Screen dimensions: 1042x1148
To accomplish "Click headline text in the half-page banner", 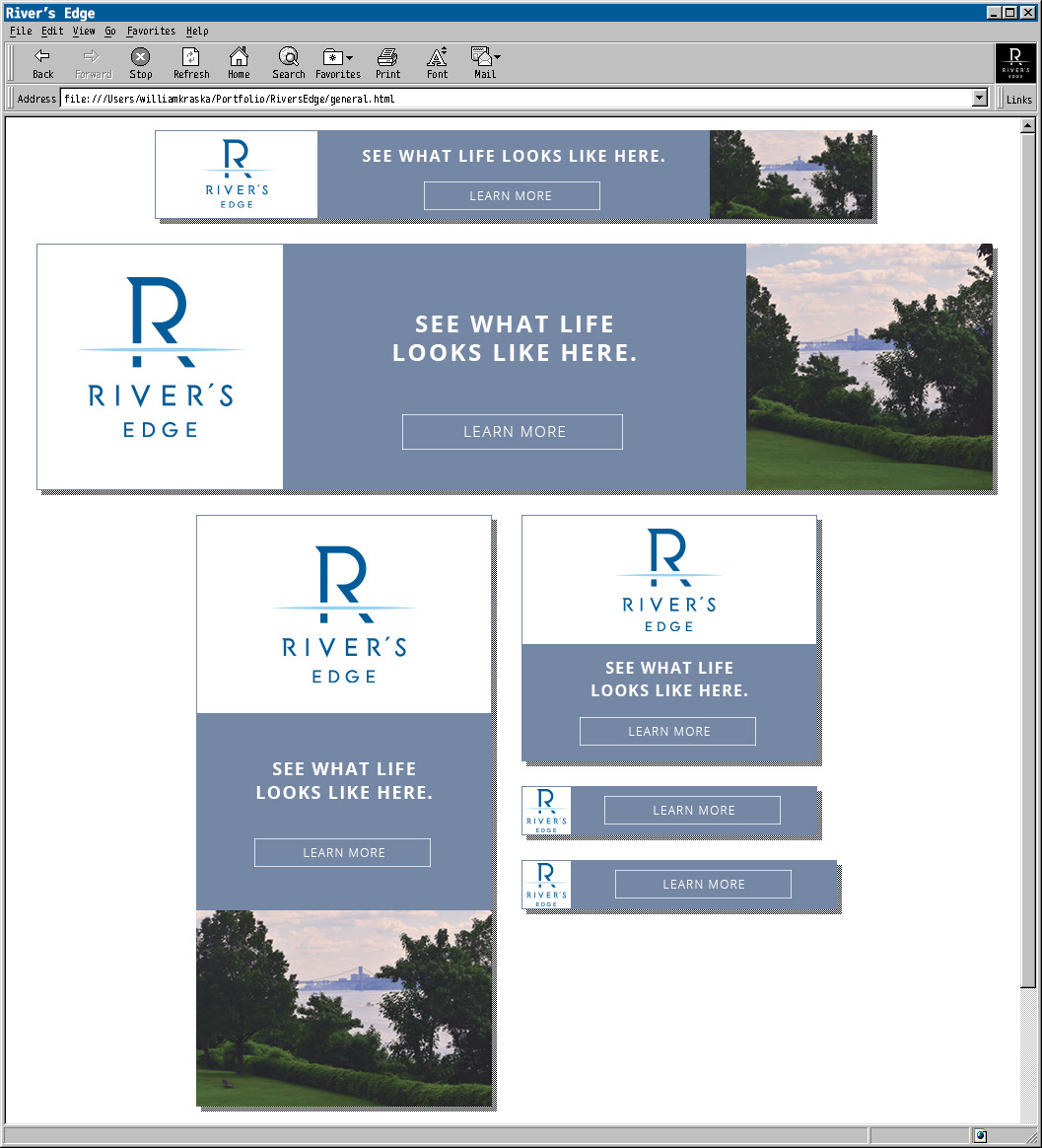I will coord(344,780).
